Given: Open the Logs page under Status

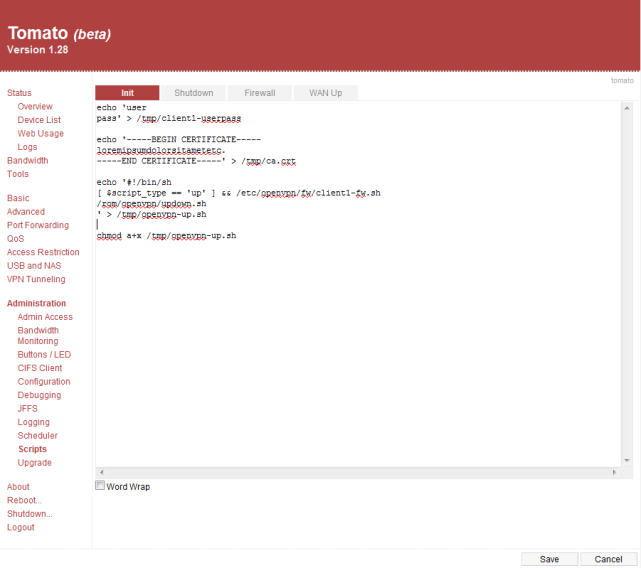Looking at the screenshot, I should click(x=27, y=147).
